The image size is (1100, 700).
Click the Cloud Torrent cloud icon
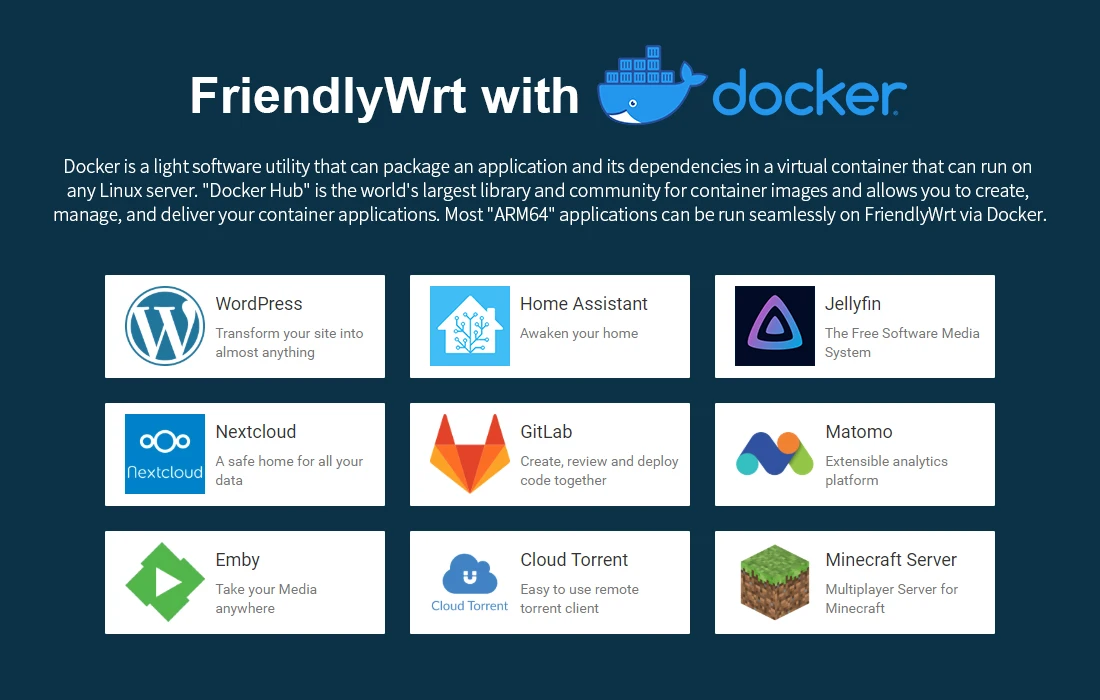(x=470, y=575)
